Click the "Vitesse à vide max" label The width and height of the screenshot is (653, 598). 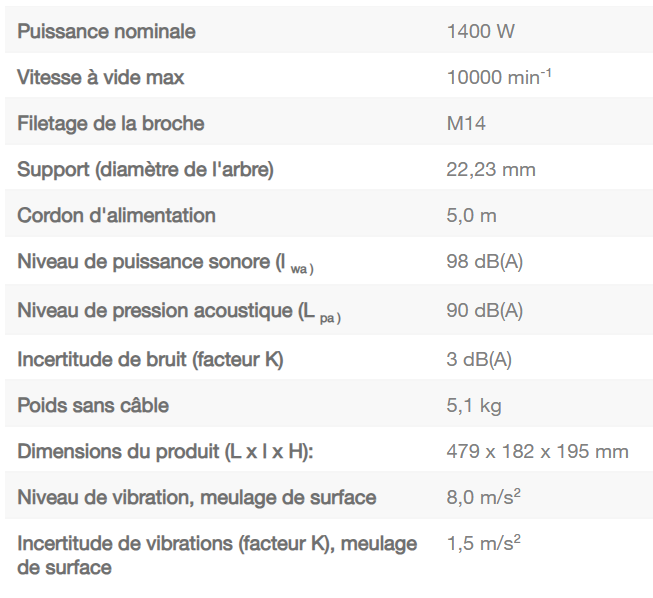pos(100,77)
